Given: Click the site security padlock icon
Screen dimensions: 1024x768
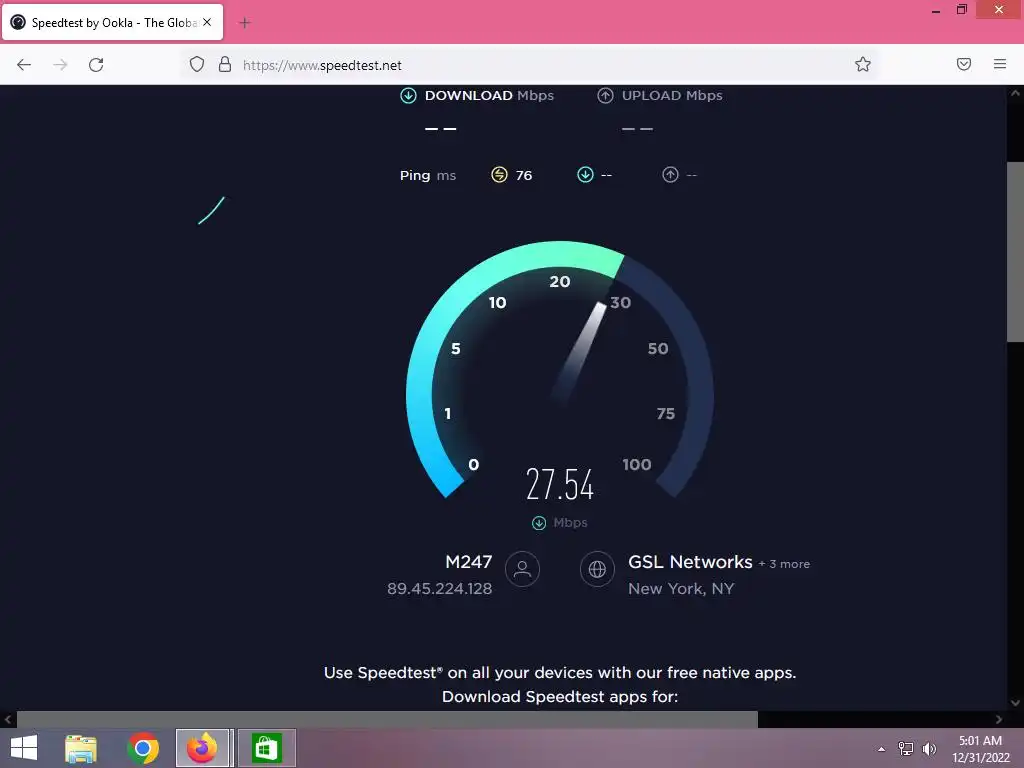Looking at the screenshot, I should (225, 64).
